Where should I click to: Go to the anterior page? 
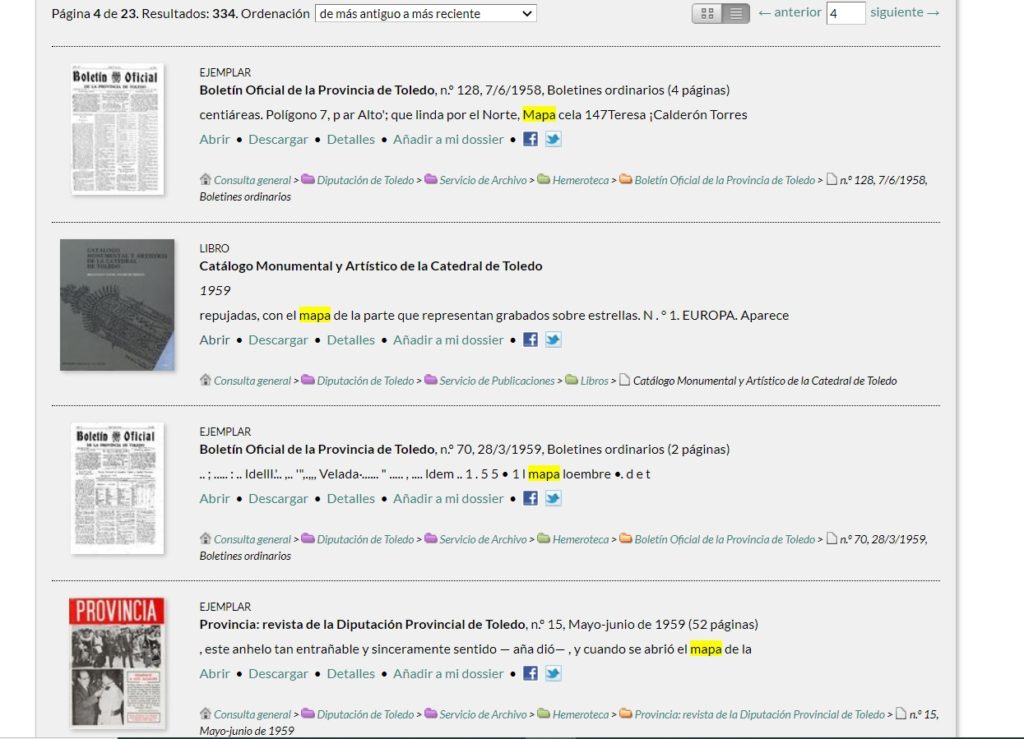coord(790,12)
